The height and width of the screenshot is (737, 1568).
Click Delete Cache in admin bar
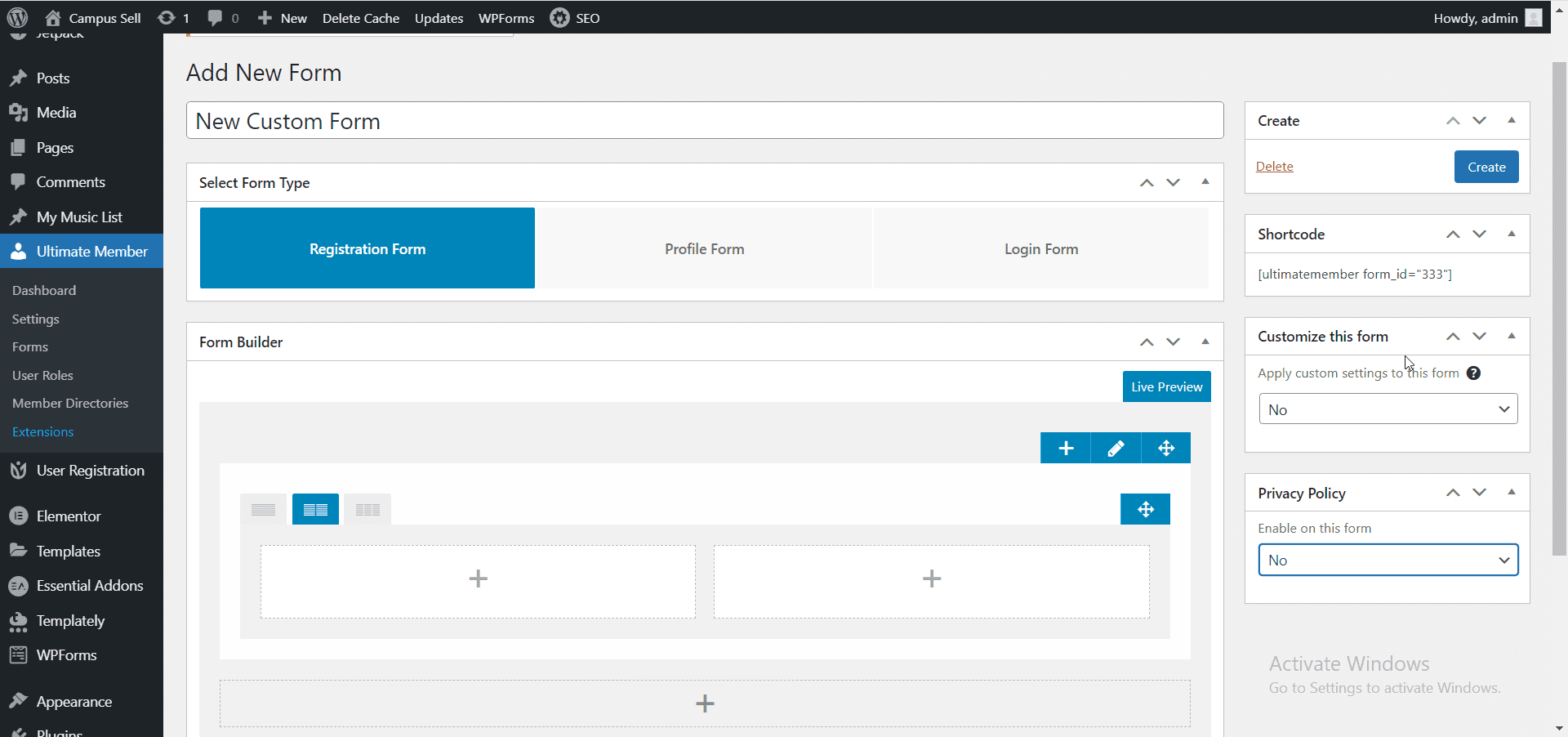pyautogui.click(x=360, y=18)
